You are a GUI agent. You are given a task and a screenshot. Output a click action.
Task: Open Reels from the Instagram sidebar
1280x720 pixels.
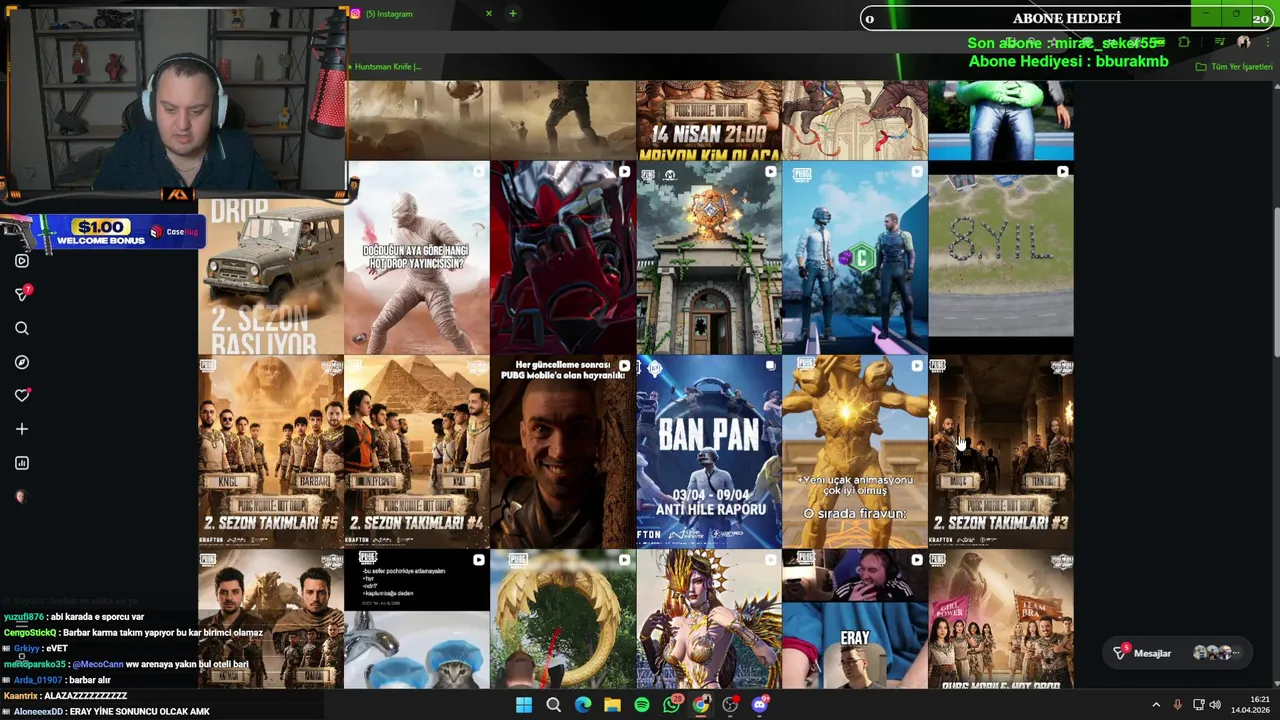click(x=22, y=261)
